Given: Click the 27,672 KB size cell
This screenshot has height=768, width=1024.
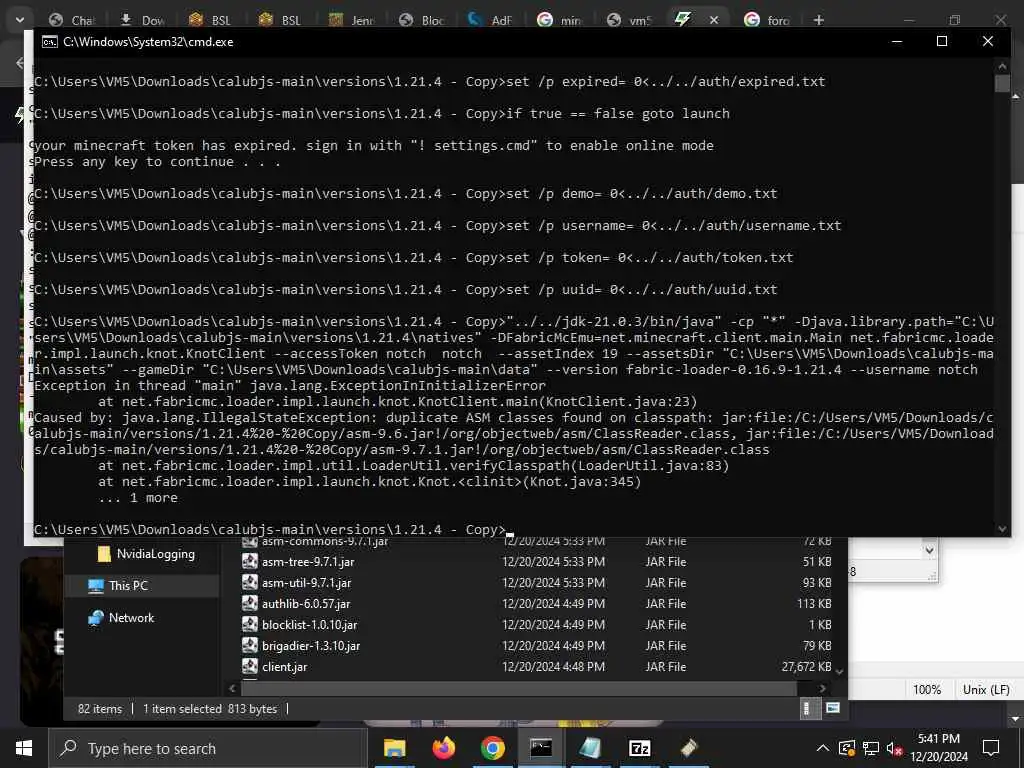Looking at the screenshot, I should click(806, 666).
